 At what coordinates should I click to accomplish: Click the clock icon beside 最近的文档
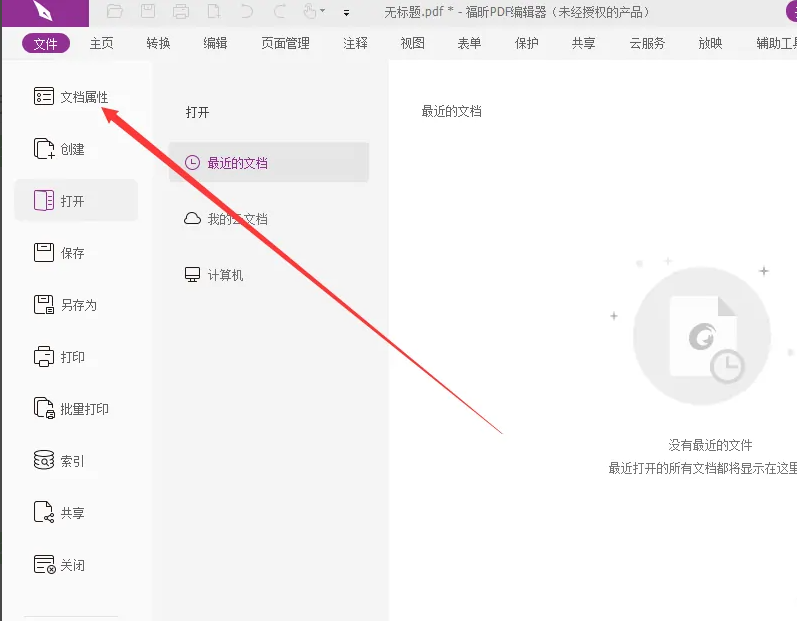(x=192, y=163)
